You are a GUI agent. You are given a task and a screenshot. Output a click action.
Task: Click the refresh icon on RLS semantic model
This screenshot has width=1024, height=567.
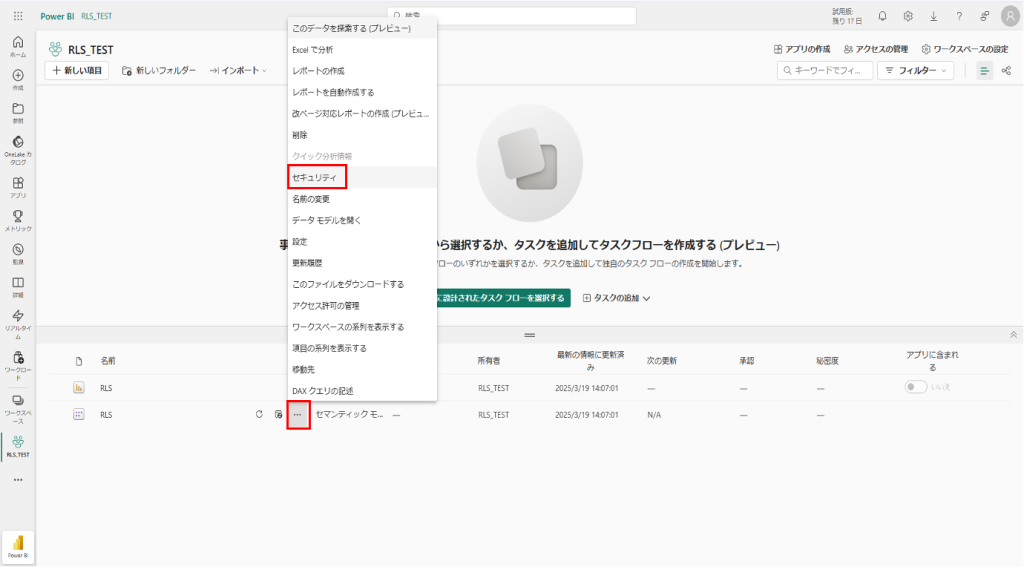pos(259,414)
